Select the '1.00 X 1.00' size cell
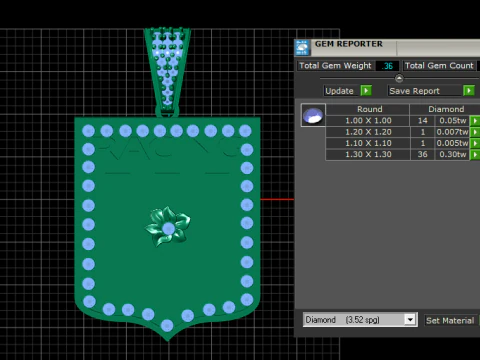480x360 pixels. (x=368, y=121)
